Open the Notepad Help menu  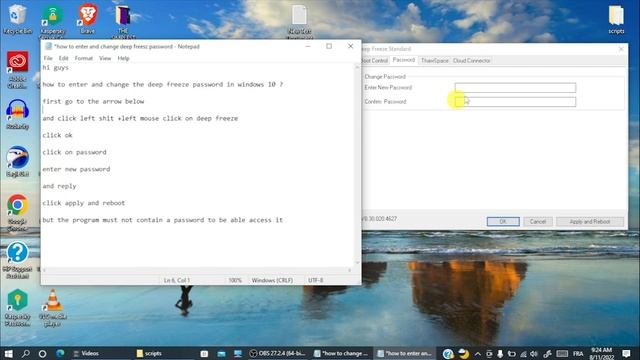point(123,58)
